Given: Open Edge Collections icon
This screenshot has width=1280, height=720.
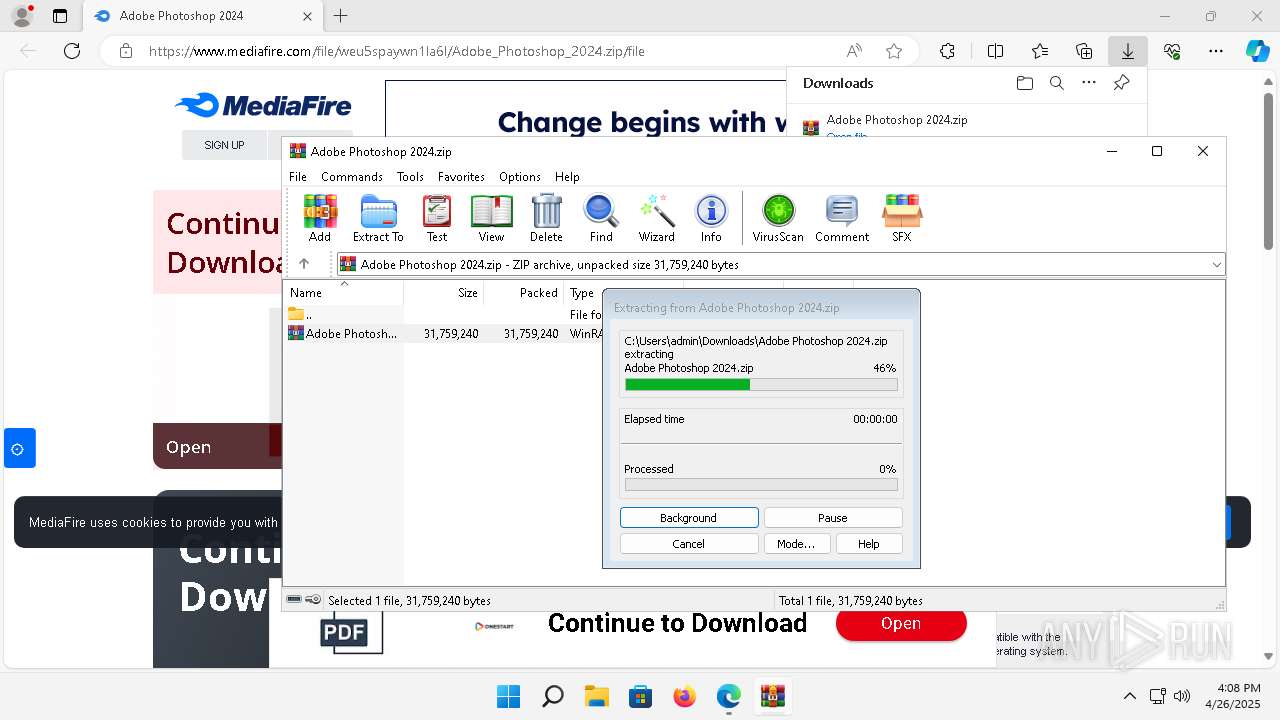Looking at the screenshot, I should click(1084, 51).
